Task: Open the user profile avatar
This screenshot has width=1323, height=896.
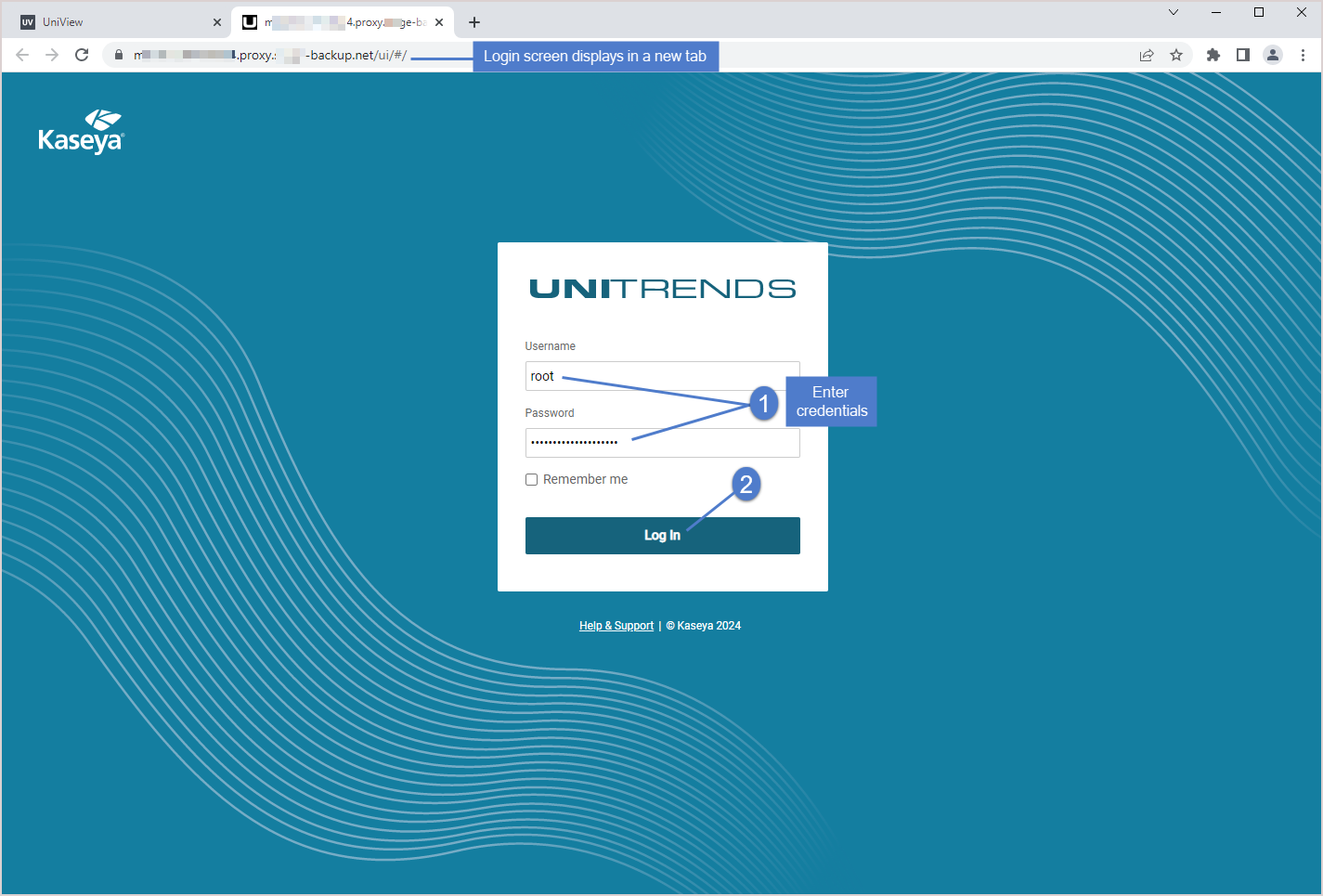Action: [1273, 55]
